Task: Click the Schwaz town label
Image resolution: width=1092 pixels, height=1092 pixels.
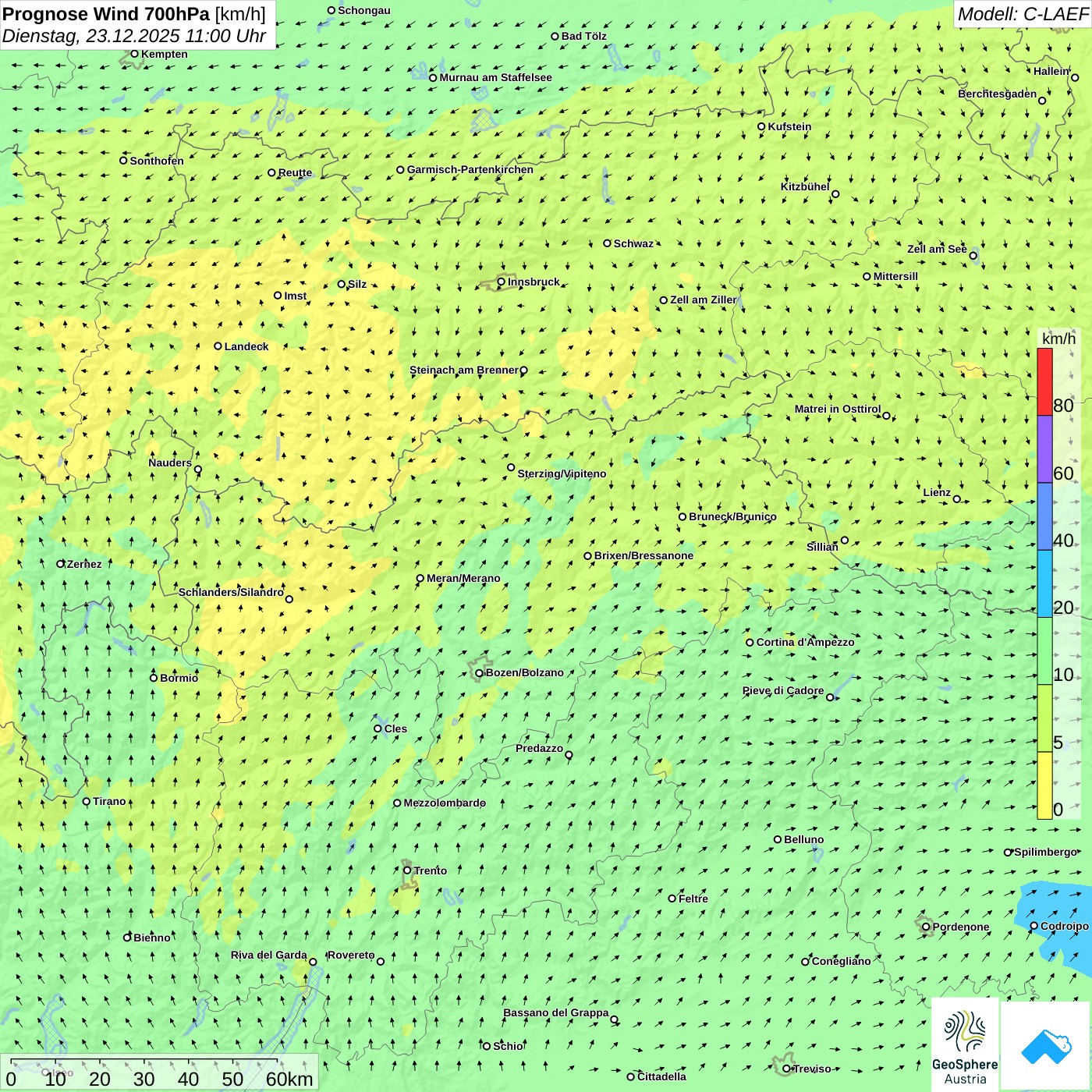Action: [x=633, y=243]
